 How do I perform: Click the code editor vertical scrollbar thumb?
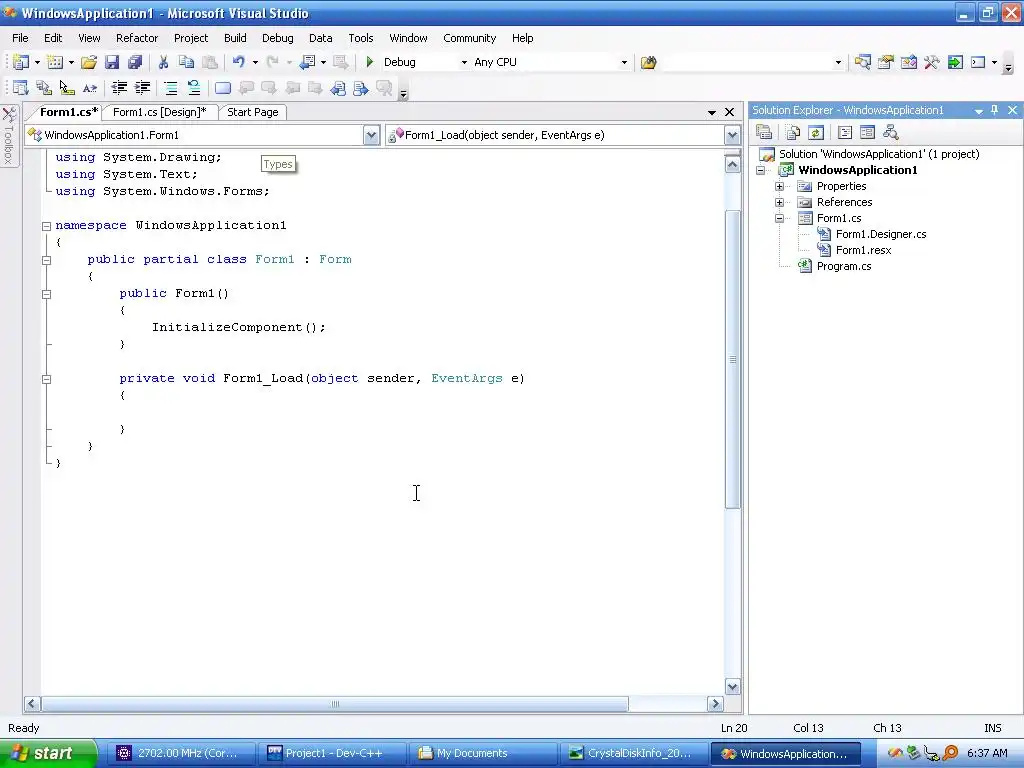[x=733, y=359]
